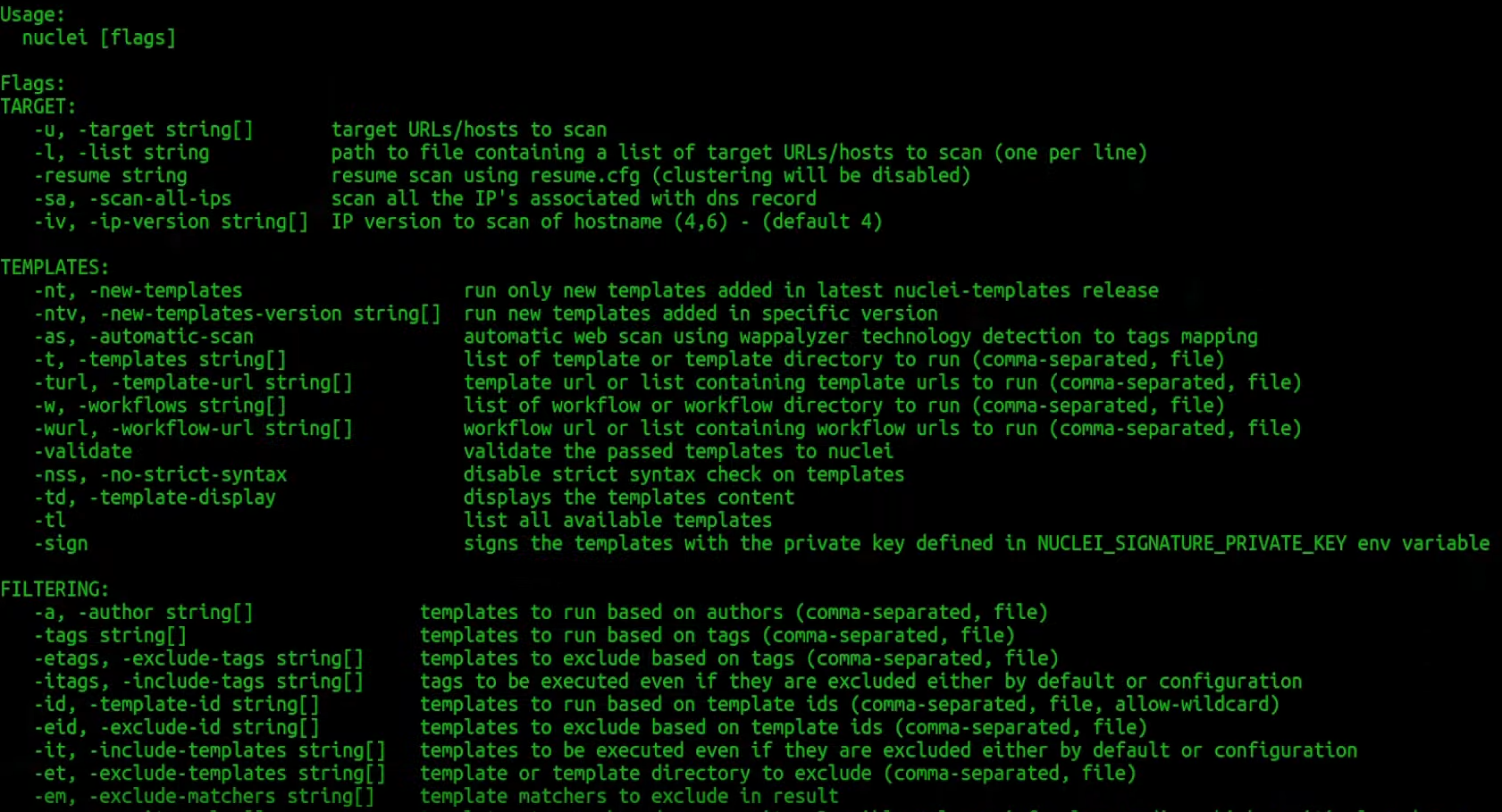Click the "-l, -list string" flag text
Image resolution: width=1502 pixels, height=812 pixels.
[x=122, y=153]
